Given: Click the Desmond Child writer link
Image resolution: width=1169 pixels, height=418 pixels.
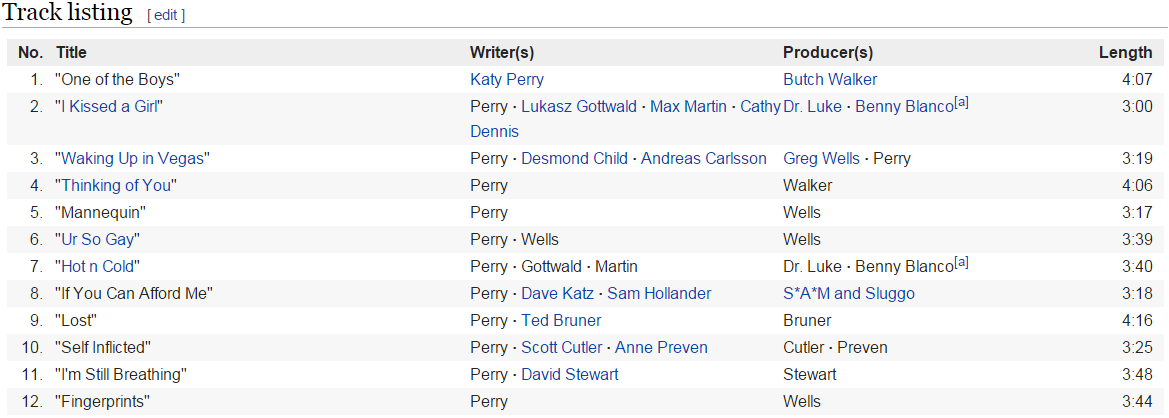Looking at the screenshot, I should 575,159.
